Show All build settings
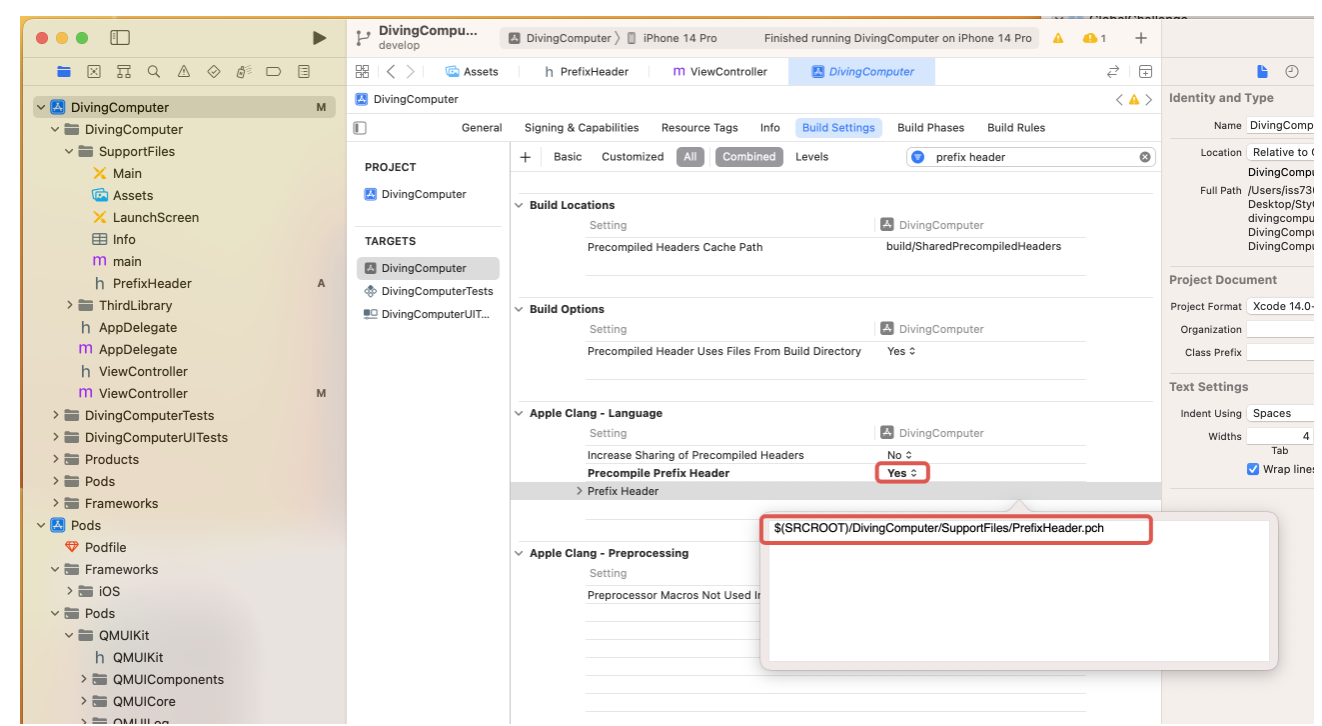 [690, 157]
